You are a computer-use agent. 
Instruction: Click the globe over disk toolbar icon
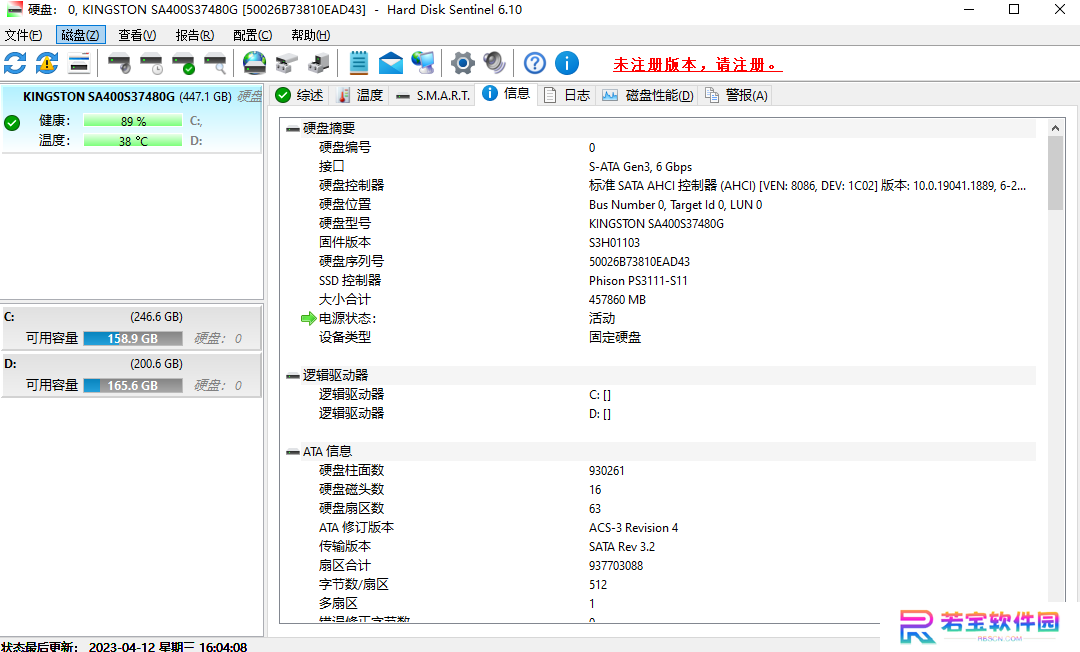click(255, 63)
